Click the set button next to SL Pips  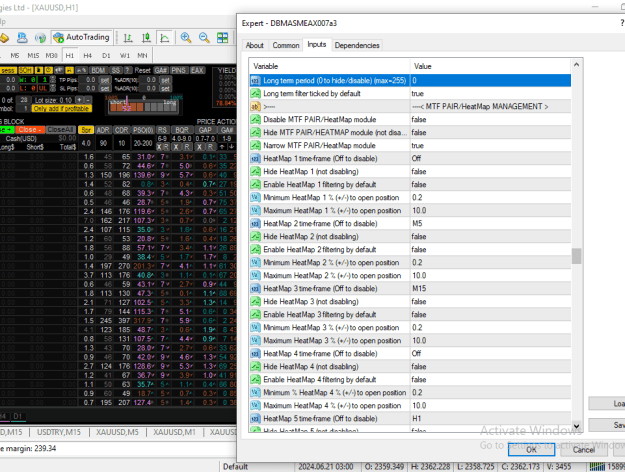pos(105,88)
